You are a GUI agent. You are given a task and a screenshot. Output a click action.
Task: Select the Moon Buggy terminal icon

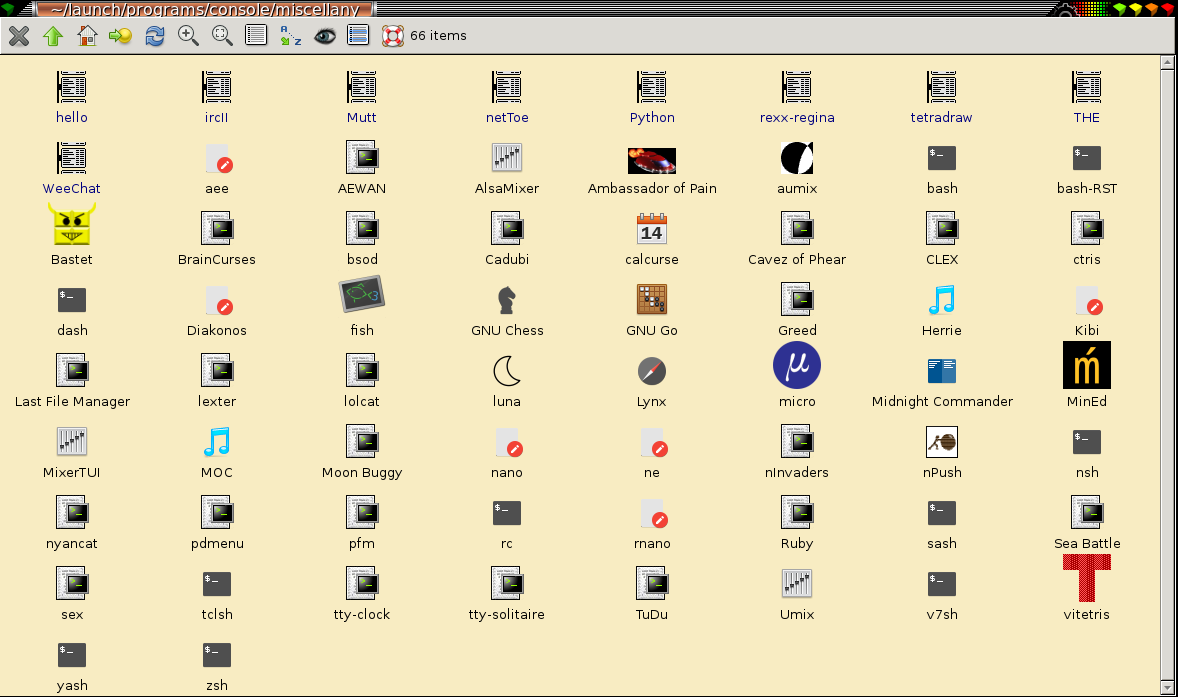coord(362,442)
